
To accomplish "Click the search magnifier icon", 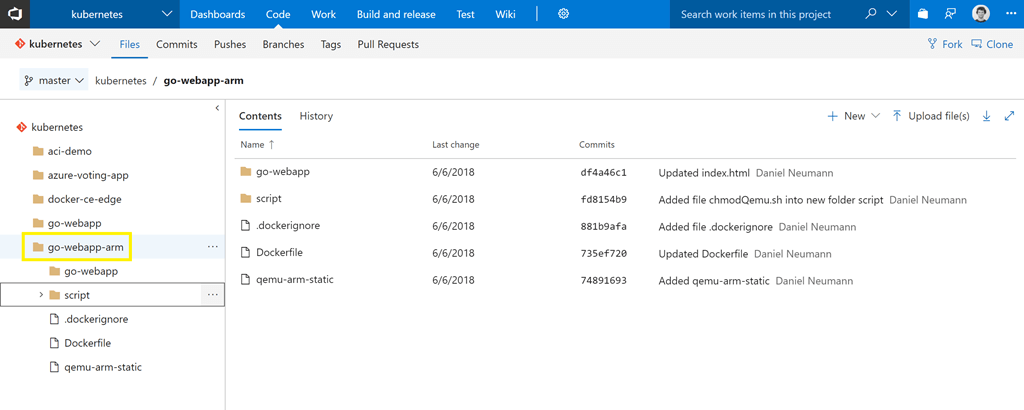I will 870,14.
